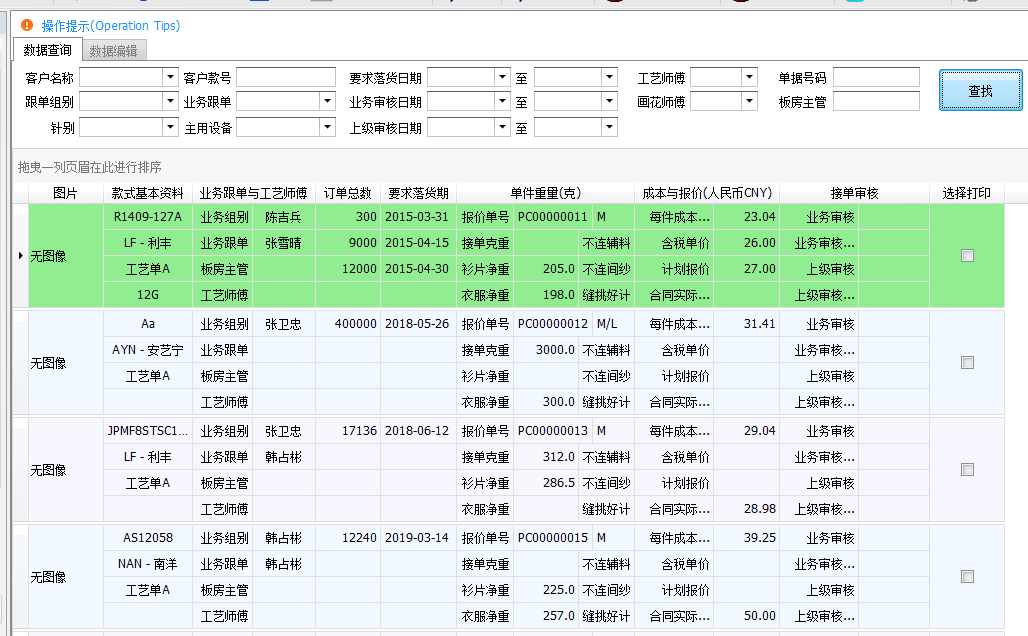Open the 上级审核日期 end date dropdown
Image resolution: width=1028 pixels, height=636 pixels.
[x=610, y=127]
